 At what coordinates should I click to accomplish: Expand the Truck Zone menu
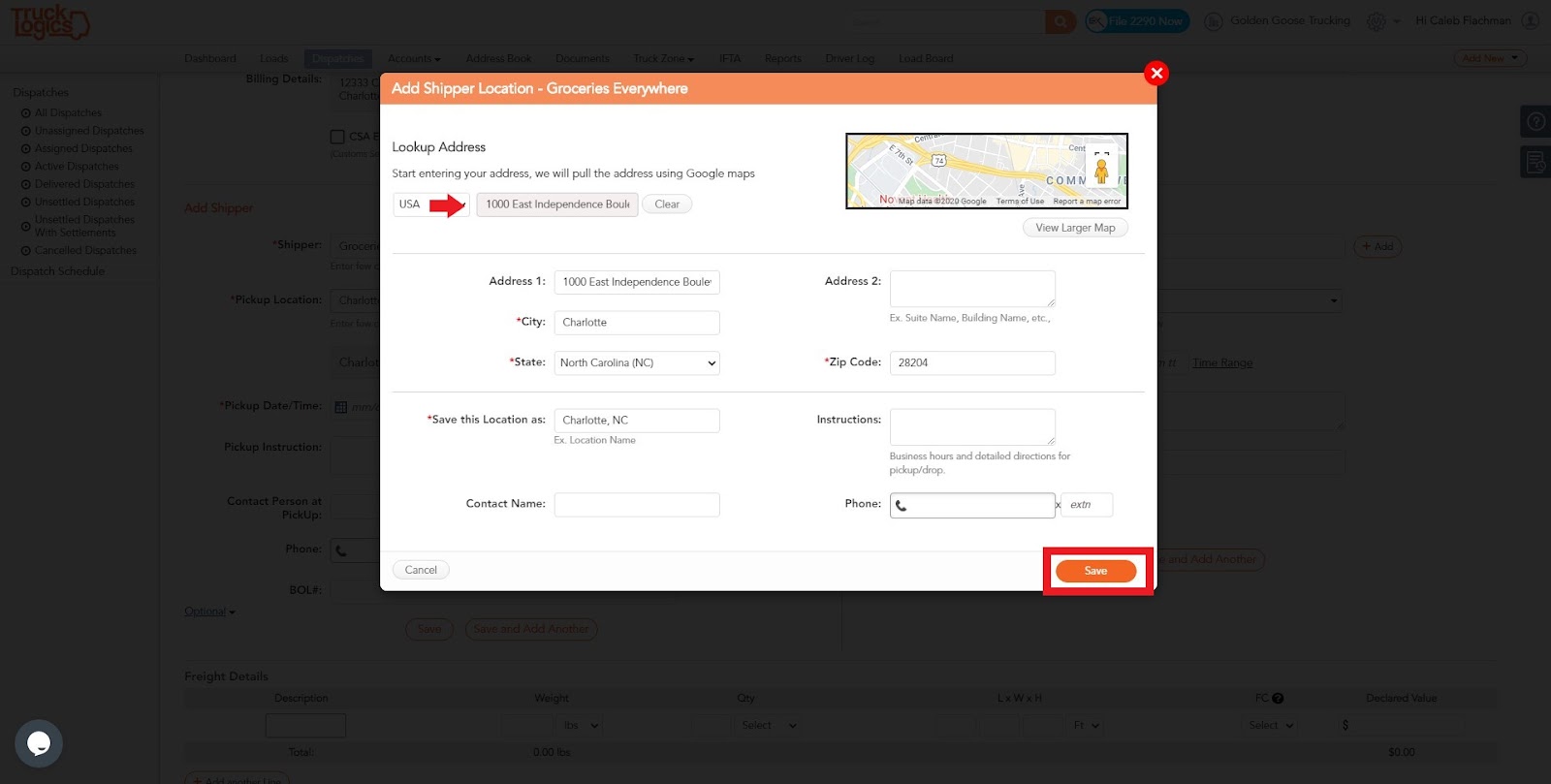click(x=664, y=59)
